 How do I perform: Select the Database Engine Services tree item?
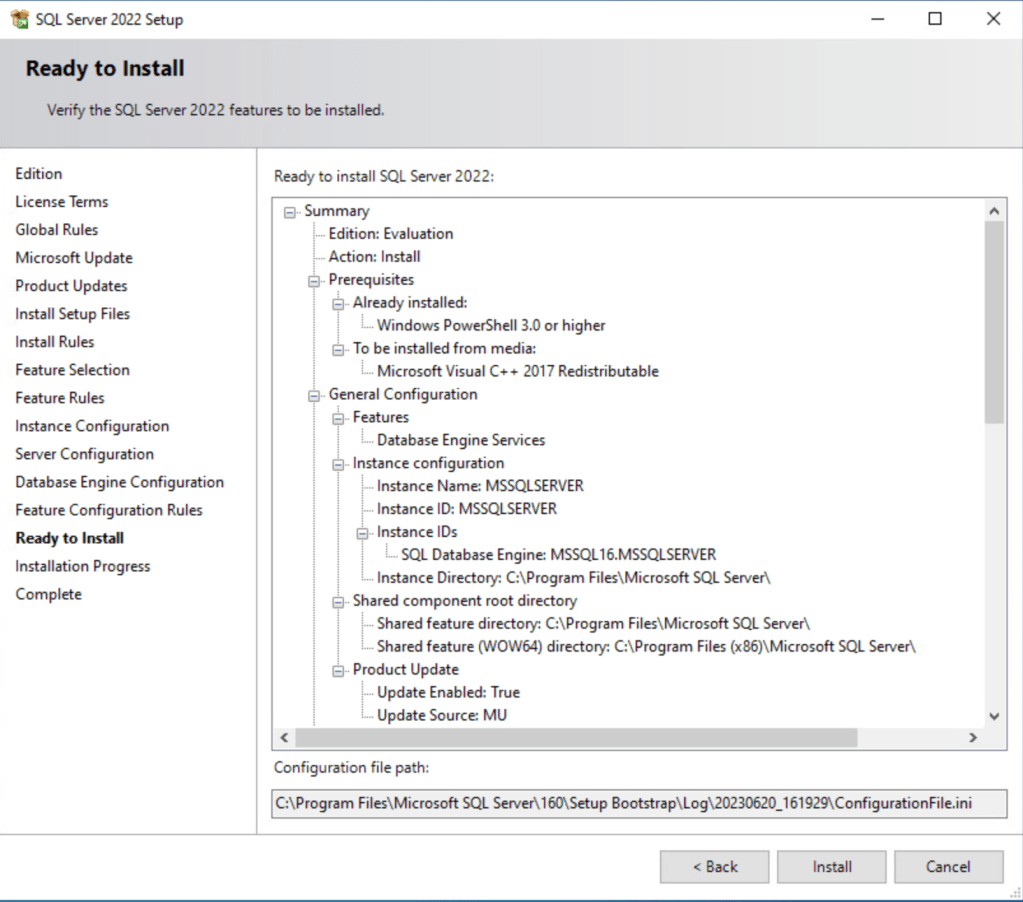pyautogui.click(x=460, y=440)
